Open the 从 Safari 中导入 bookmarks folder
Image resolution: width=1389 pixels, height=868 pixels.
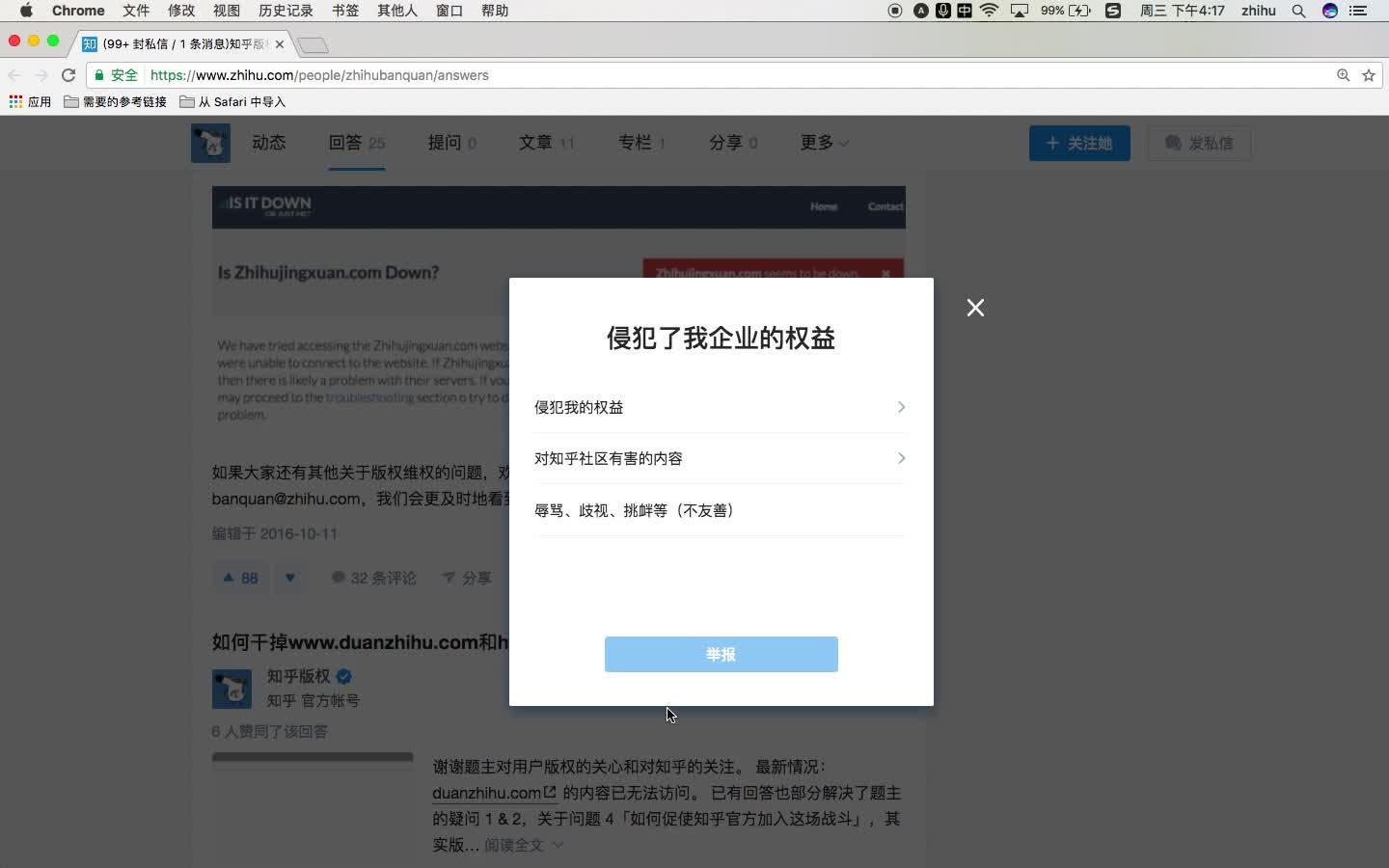[232, 101]
